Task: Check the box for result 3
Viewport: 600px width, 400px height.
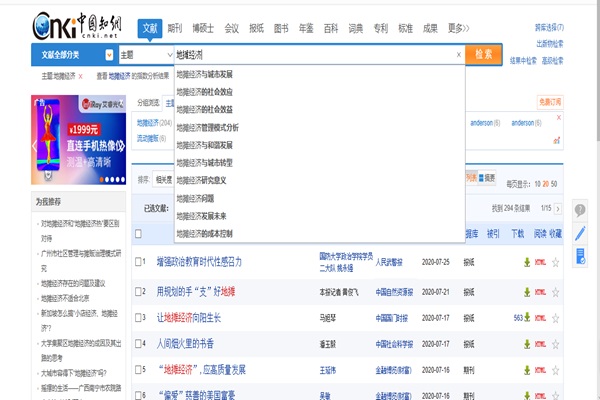Action: [x=138, y=318]
